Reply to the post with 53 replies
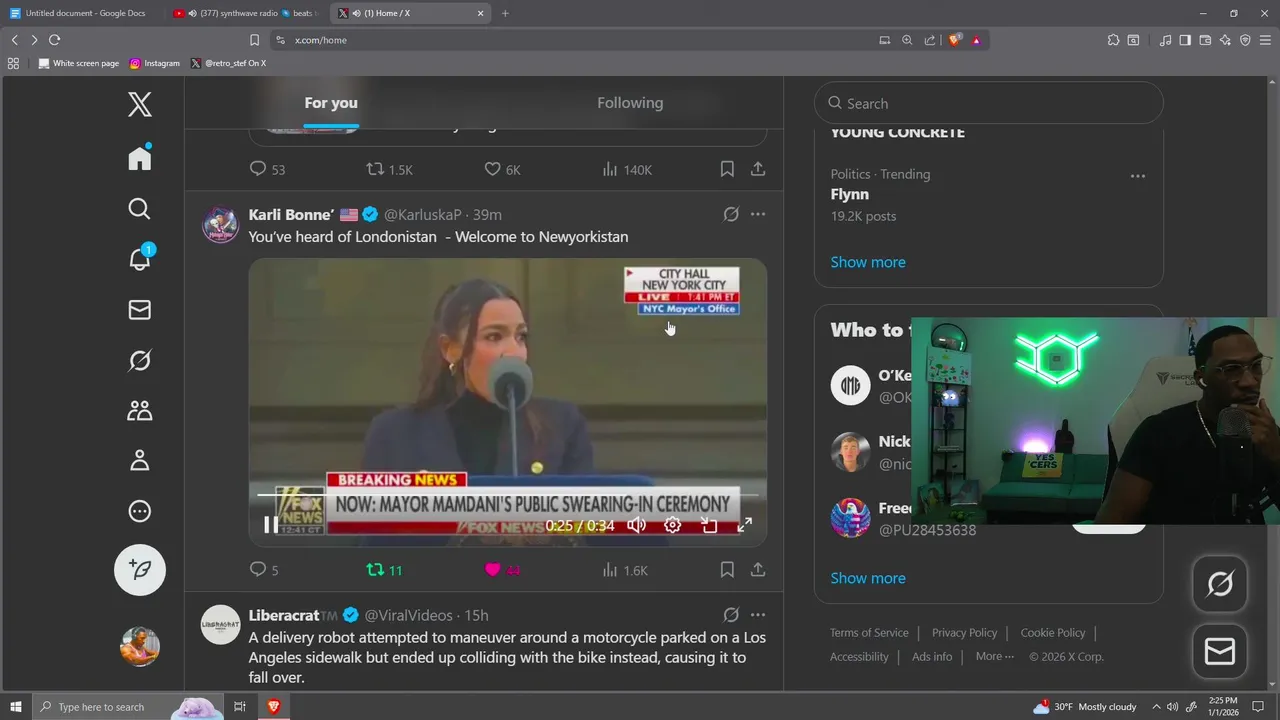 [x=267, y=169]
